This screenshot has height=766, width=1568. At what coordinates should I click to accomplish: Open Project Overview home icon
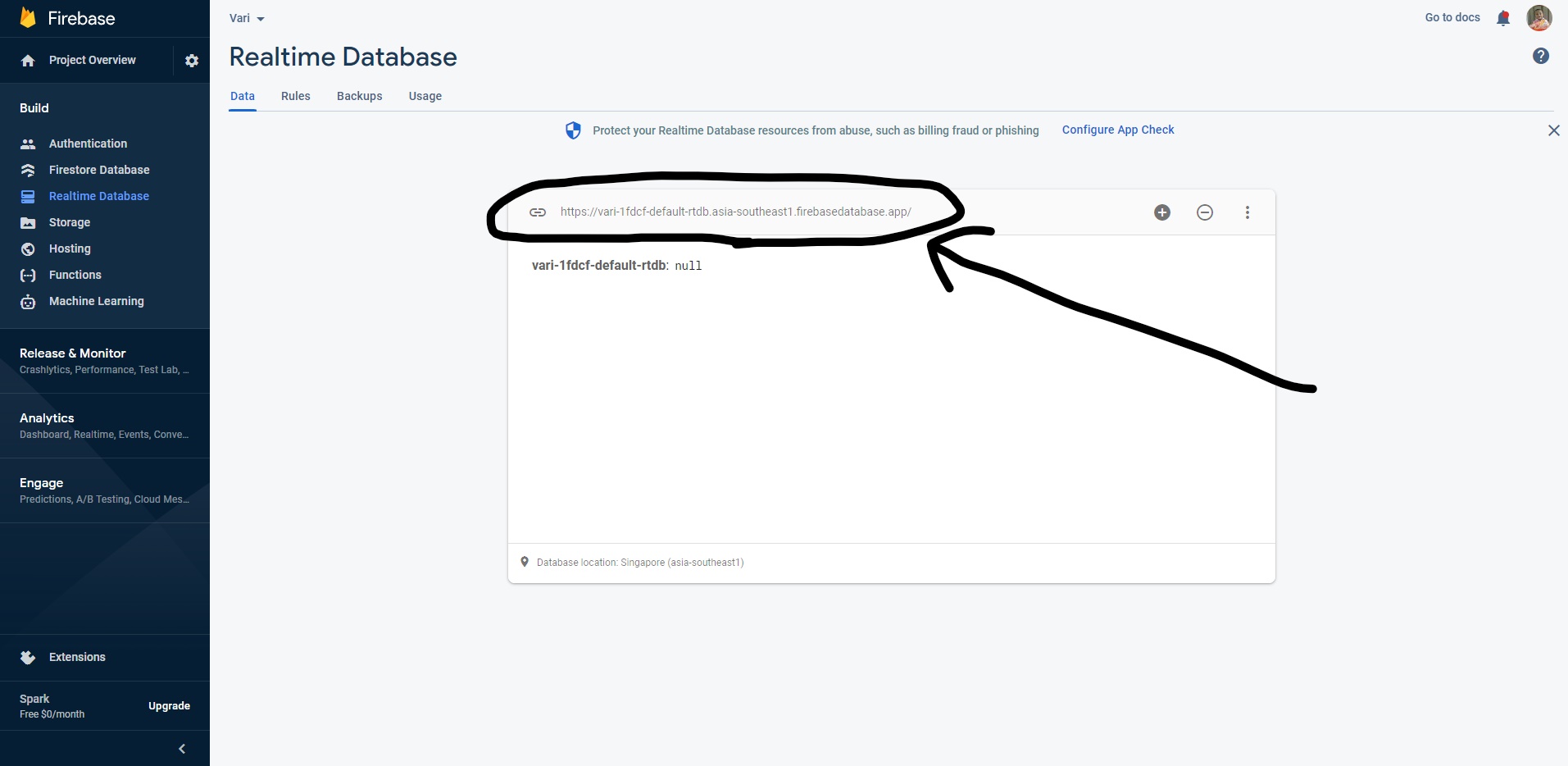click(x=28, y=61)
